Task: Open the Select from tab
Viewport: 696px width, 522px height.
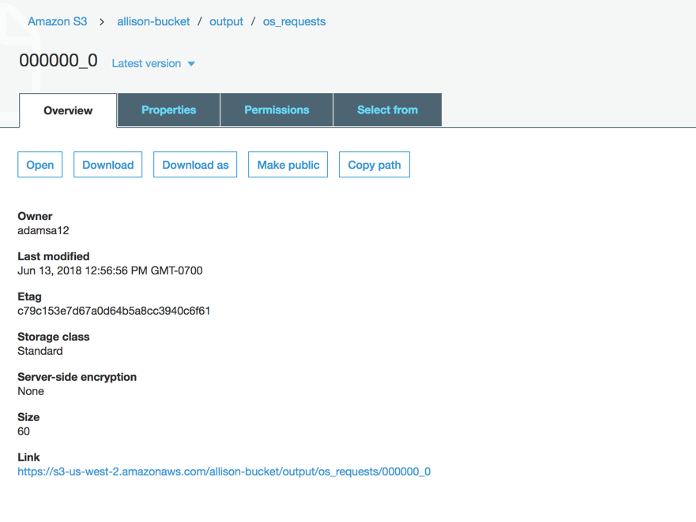Action: coord(388,110)
